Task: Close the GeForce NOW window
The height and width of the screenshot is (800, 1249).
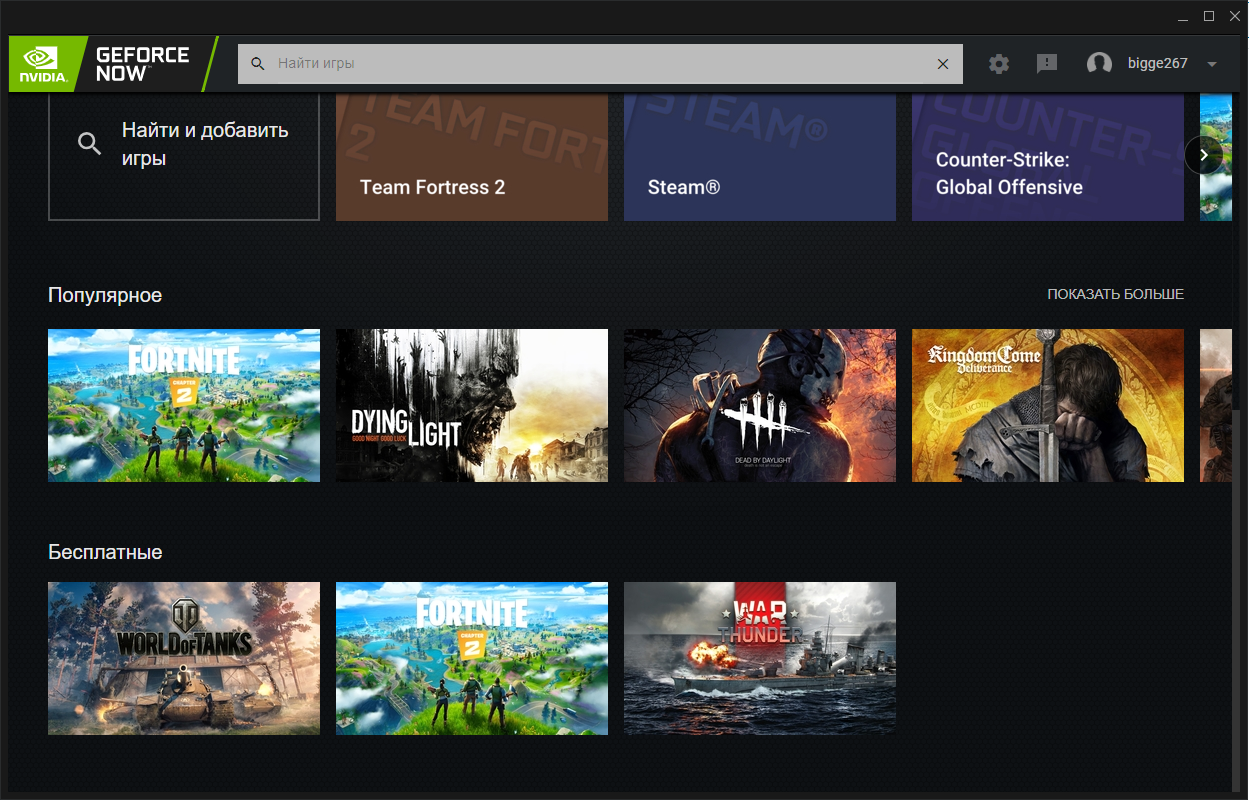Action: (1233, 16)
